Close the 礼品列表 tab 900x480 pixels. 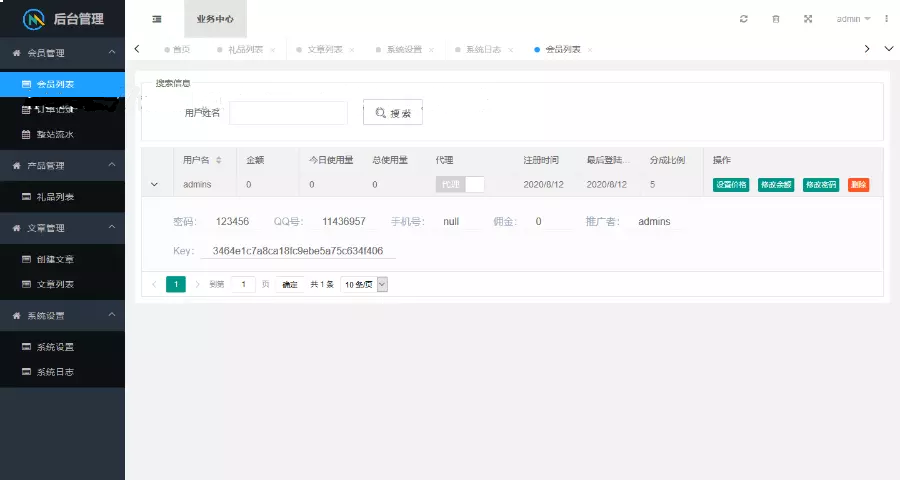click(273, 50)
